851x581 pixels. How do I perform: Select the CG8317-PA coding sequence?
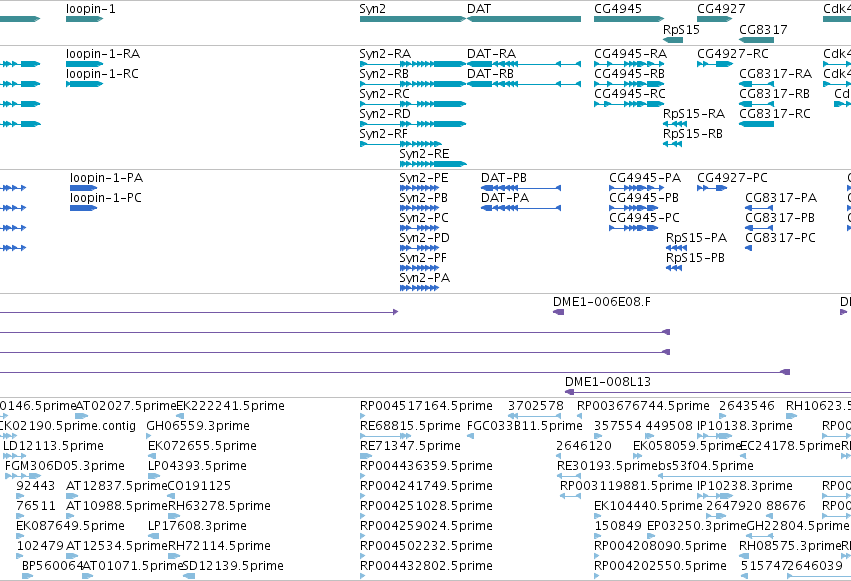759,208
